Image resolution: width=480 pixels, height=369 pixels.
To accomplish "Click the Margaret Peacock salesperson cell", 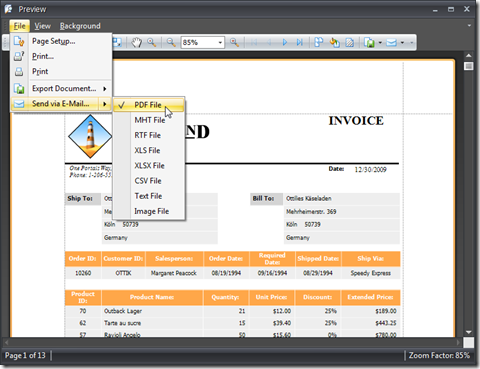I will coord(174,273).
